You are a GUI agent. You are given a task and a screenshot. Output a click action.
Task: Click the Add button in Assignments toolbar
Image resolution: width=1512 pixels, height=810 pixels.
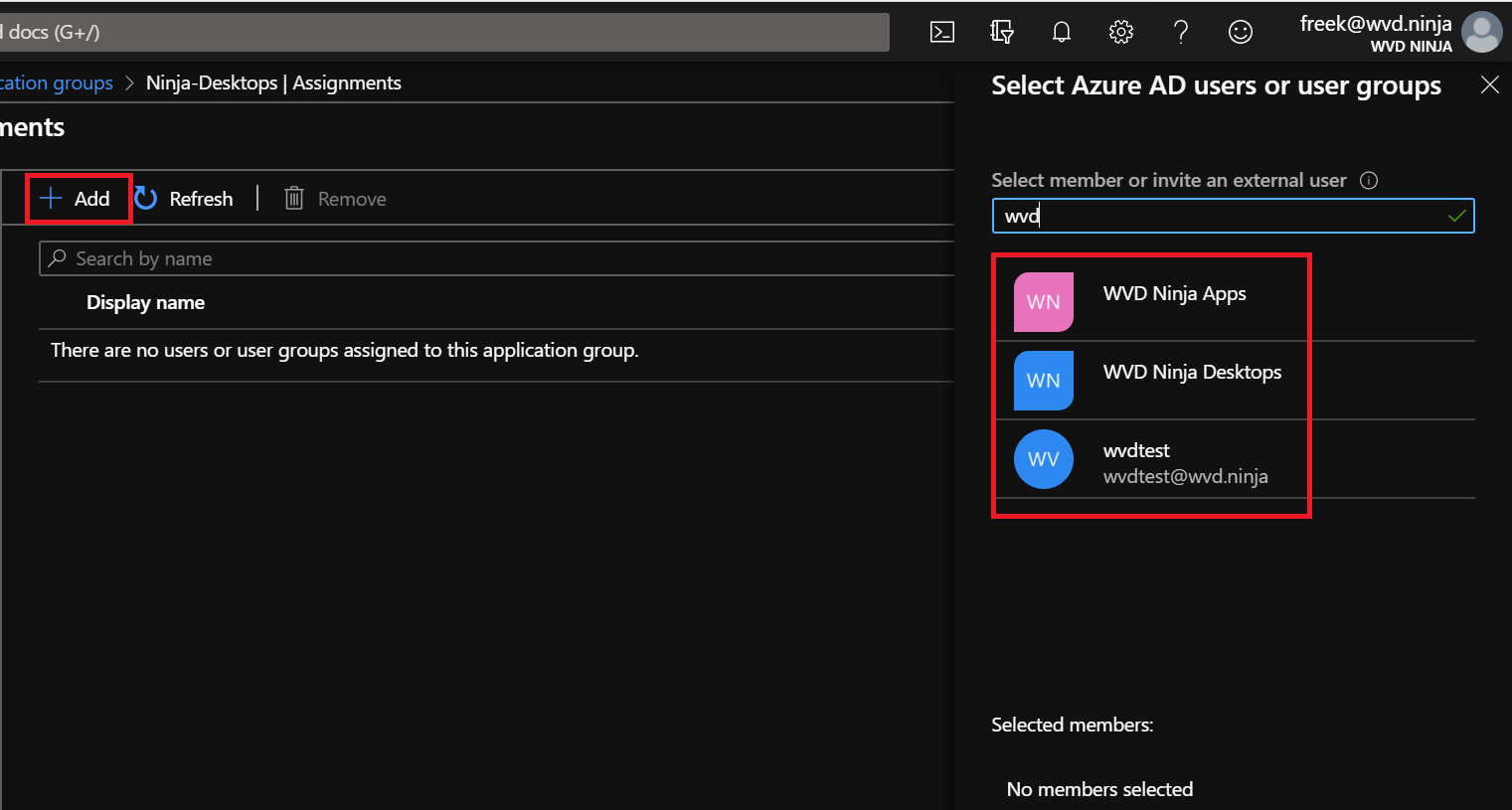[76, 199]
